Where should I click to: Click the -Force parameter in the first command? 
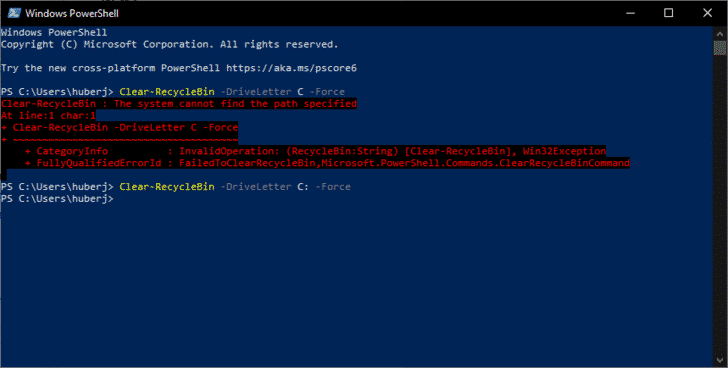point(327,91)
